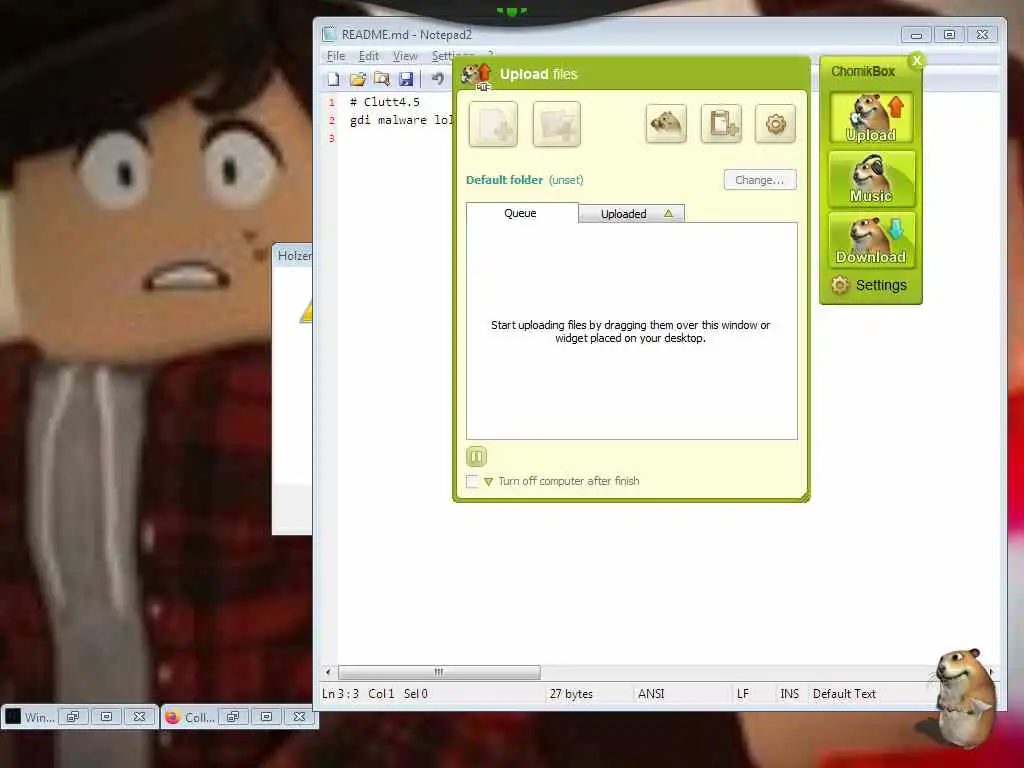
Task: Open the View menu in Notepad2
Action: pyautogui.click(x=405, y=56)
